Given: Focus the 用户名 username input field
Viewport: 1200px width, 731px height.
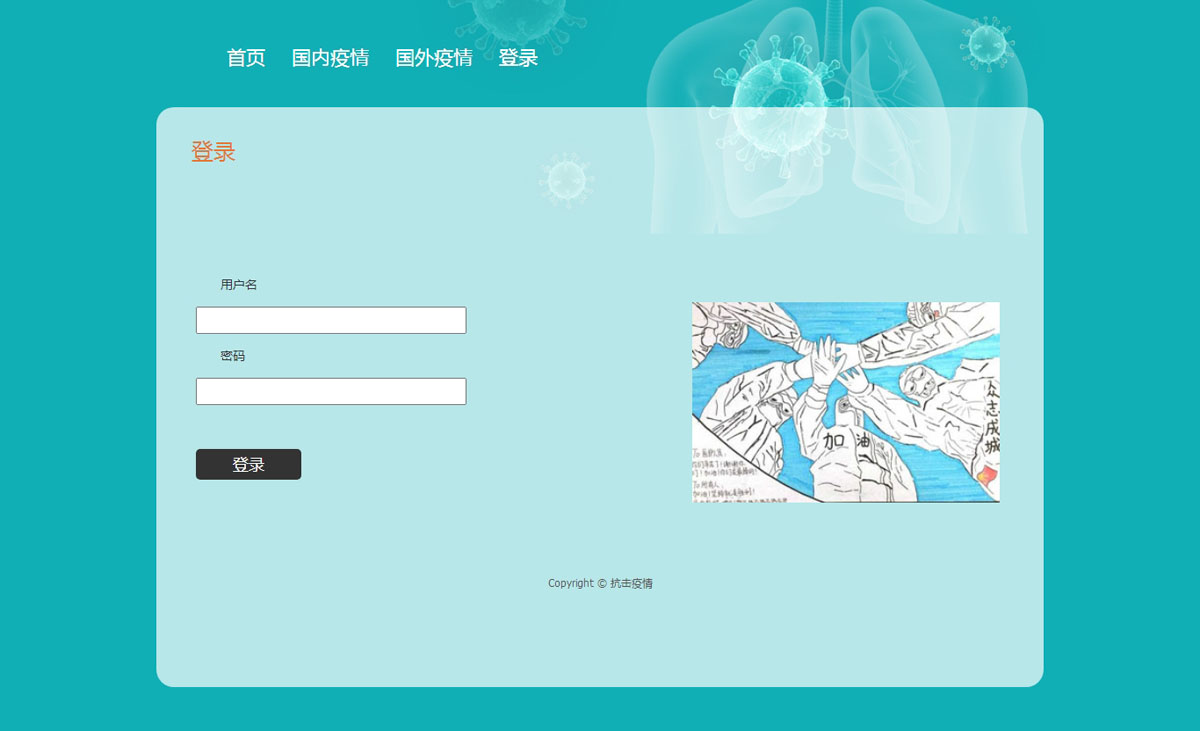Looking at the screenshot, I should (x=331, y=320).
